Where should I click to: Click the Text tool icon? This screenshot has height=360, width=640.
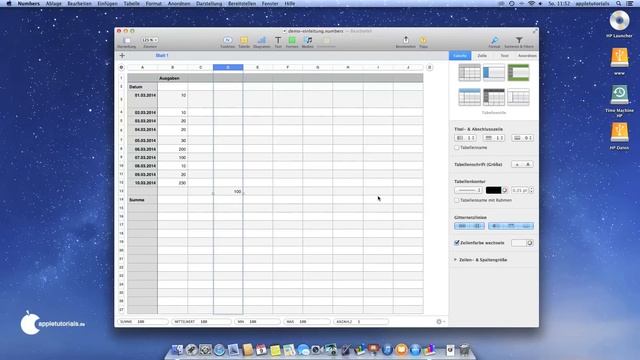[278, 40]
